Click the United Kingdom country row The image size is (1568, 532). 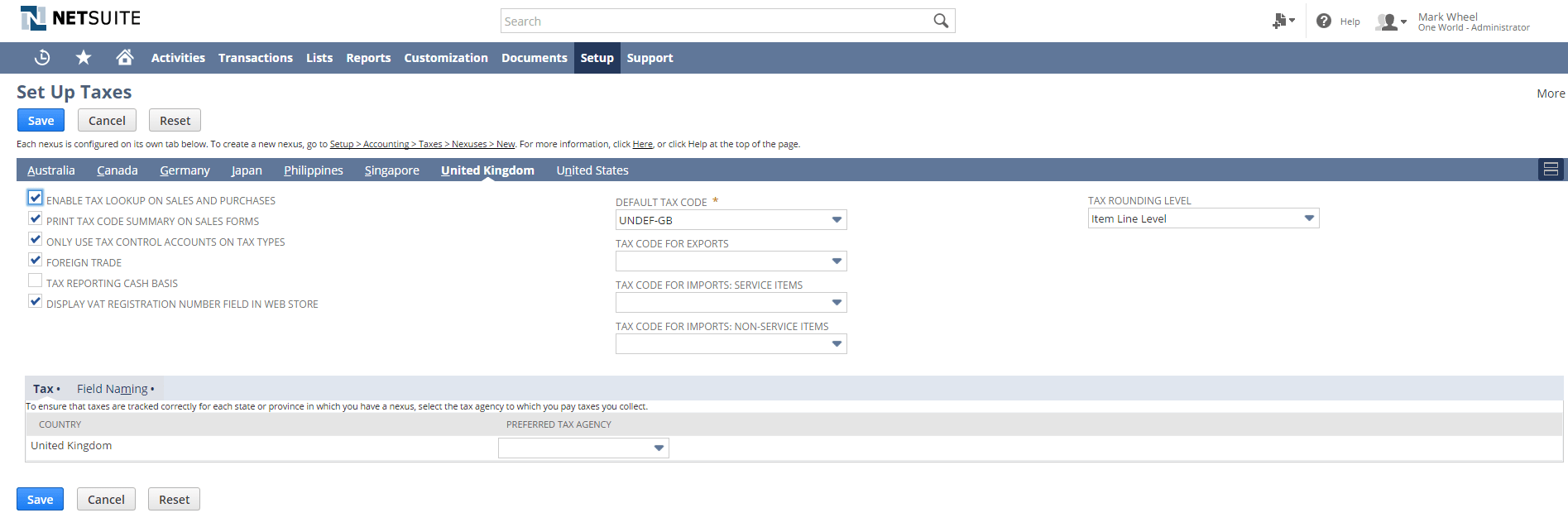click(794, 448)
